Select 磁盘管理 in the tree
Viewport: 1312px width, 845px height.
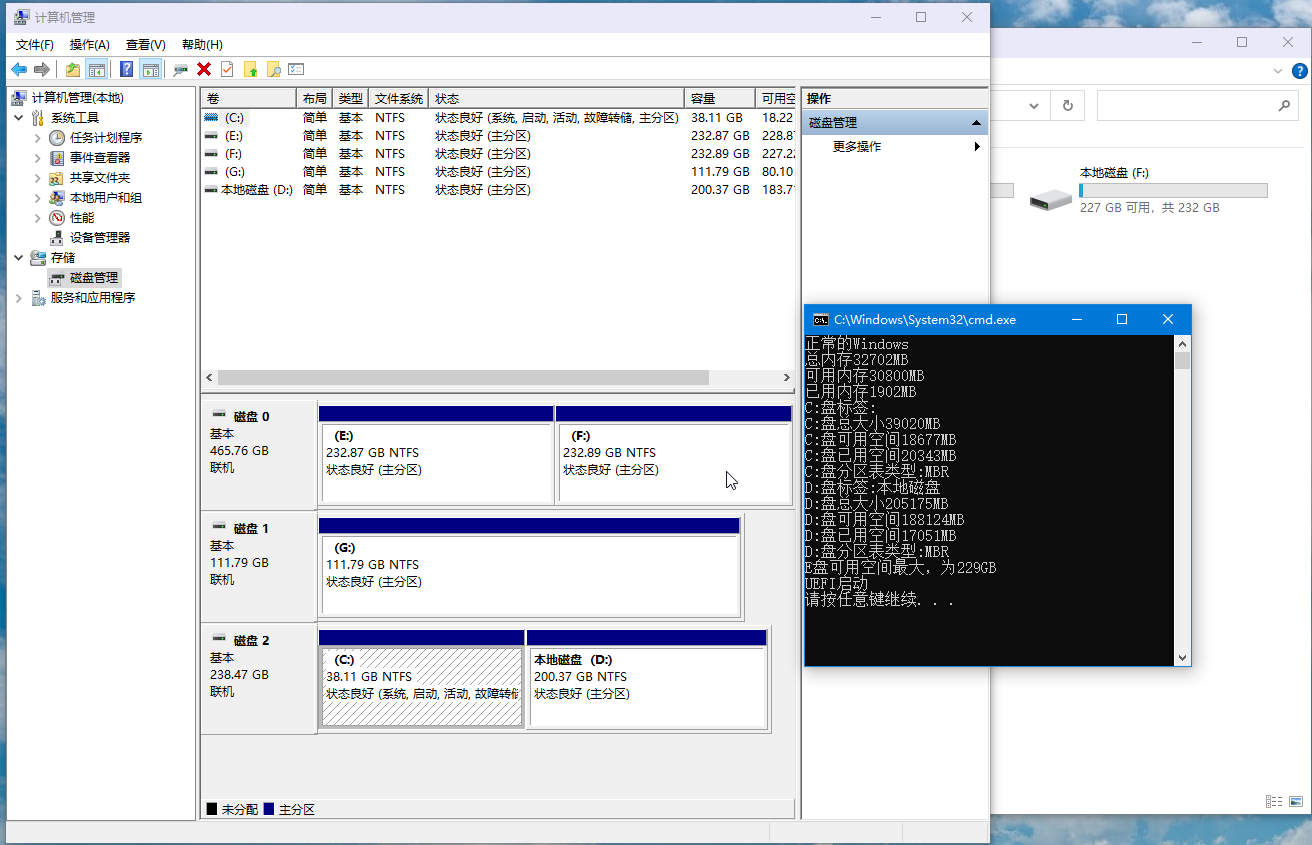click(x=94, y=278)
